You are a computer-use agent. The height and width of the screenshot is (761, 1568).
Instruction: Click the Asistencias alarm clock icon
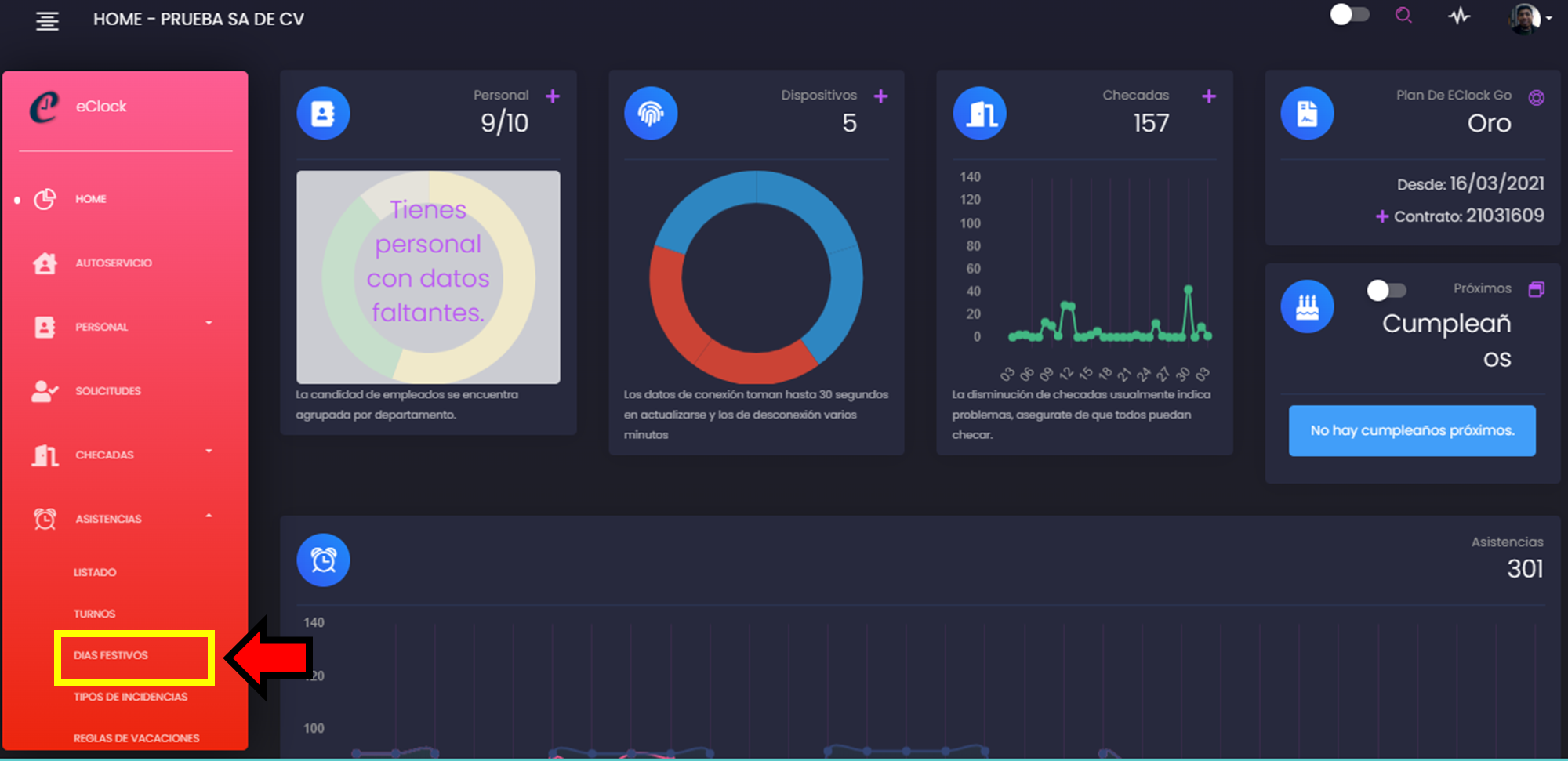coord(323,560)
